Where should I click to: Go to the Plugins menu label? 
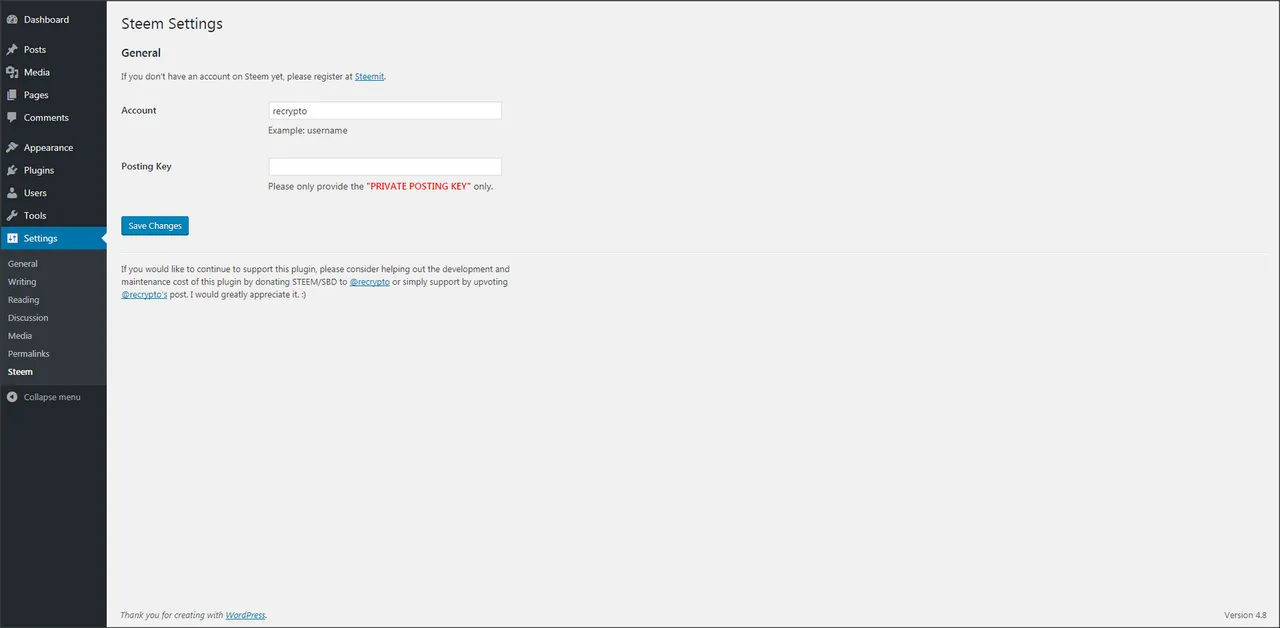(x=39, y=170)
